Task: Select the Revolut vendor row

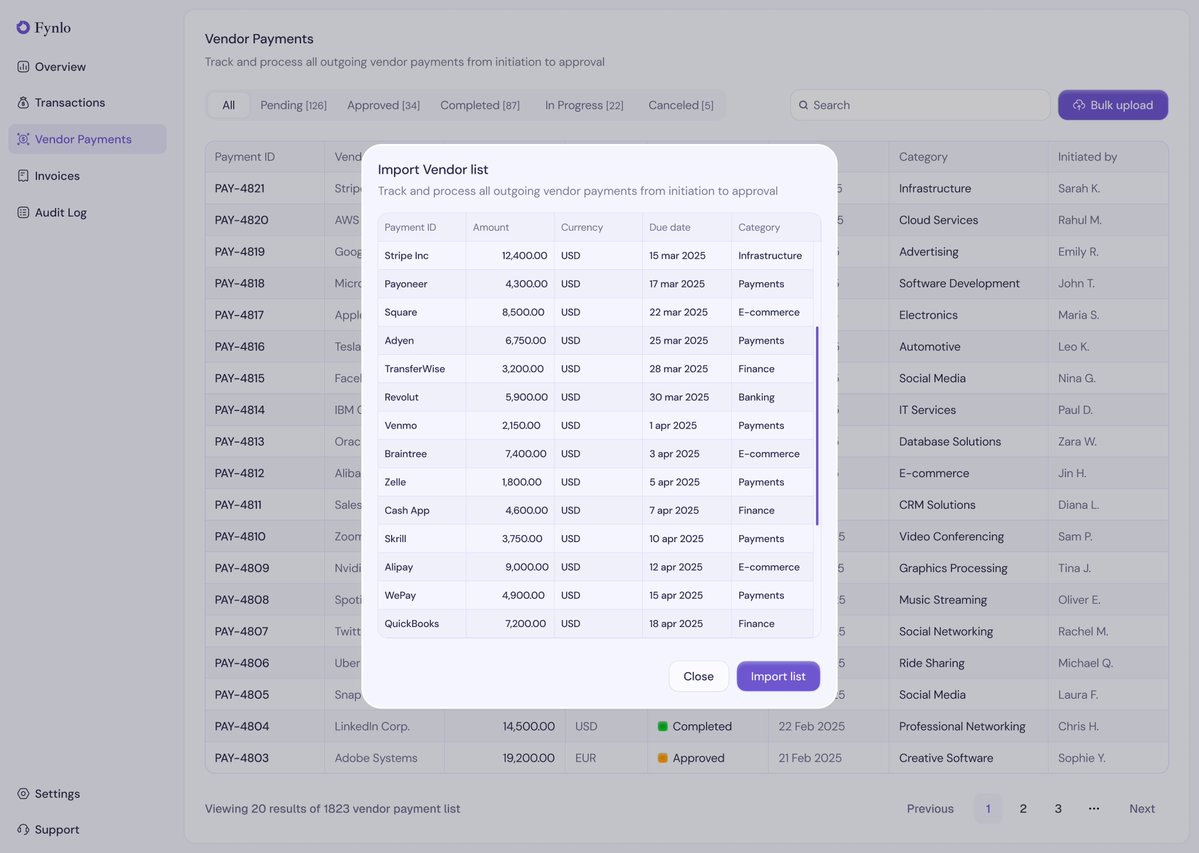Action: pos(596,397)
